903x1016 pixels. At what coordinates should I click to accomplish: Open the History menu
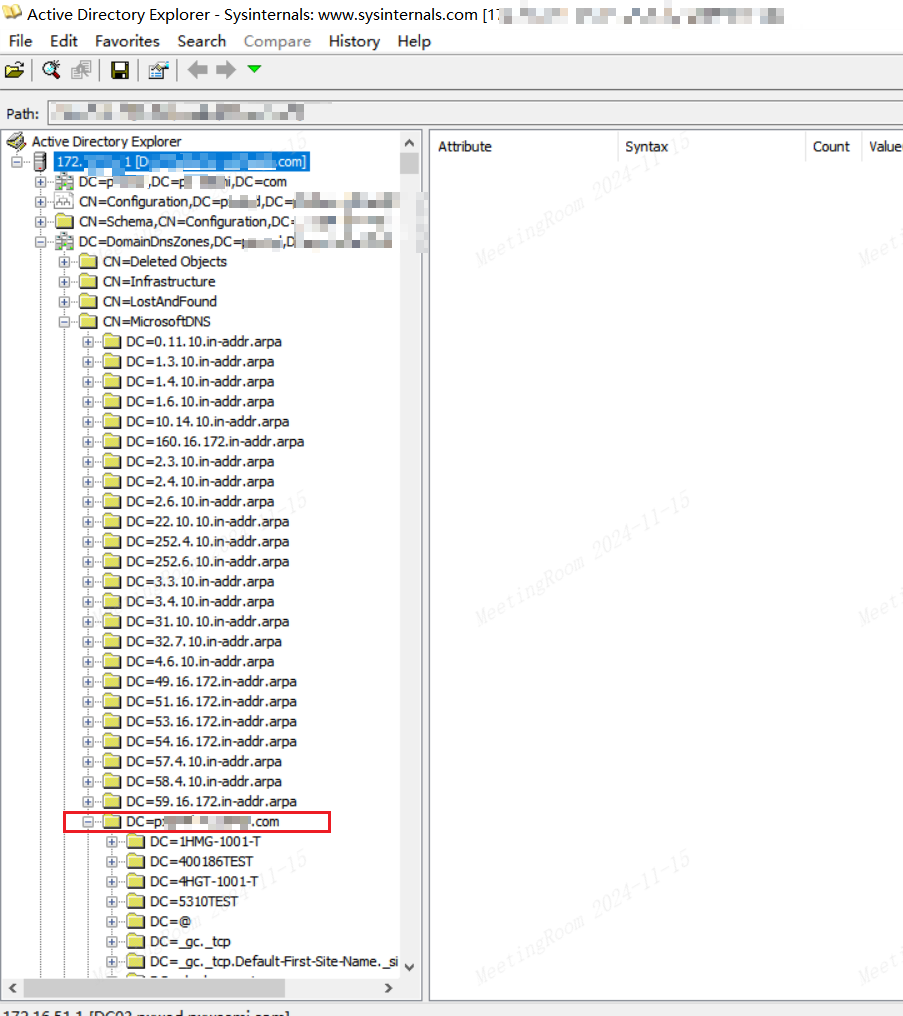coord(354,41)
